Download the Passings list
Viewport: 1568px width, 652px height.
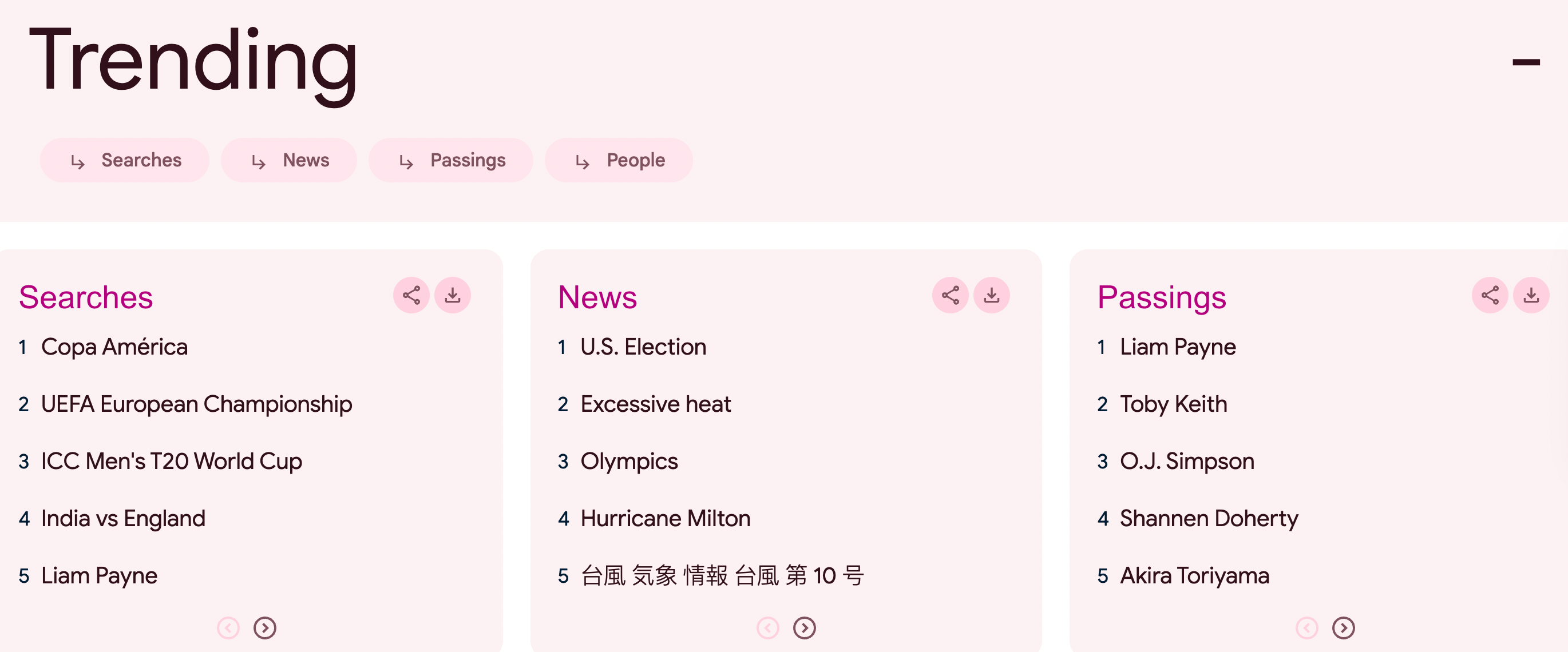coord(1531,296)
